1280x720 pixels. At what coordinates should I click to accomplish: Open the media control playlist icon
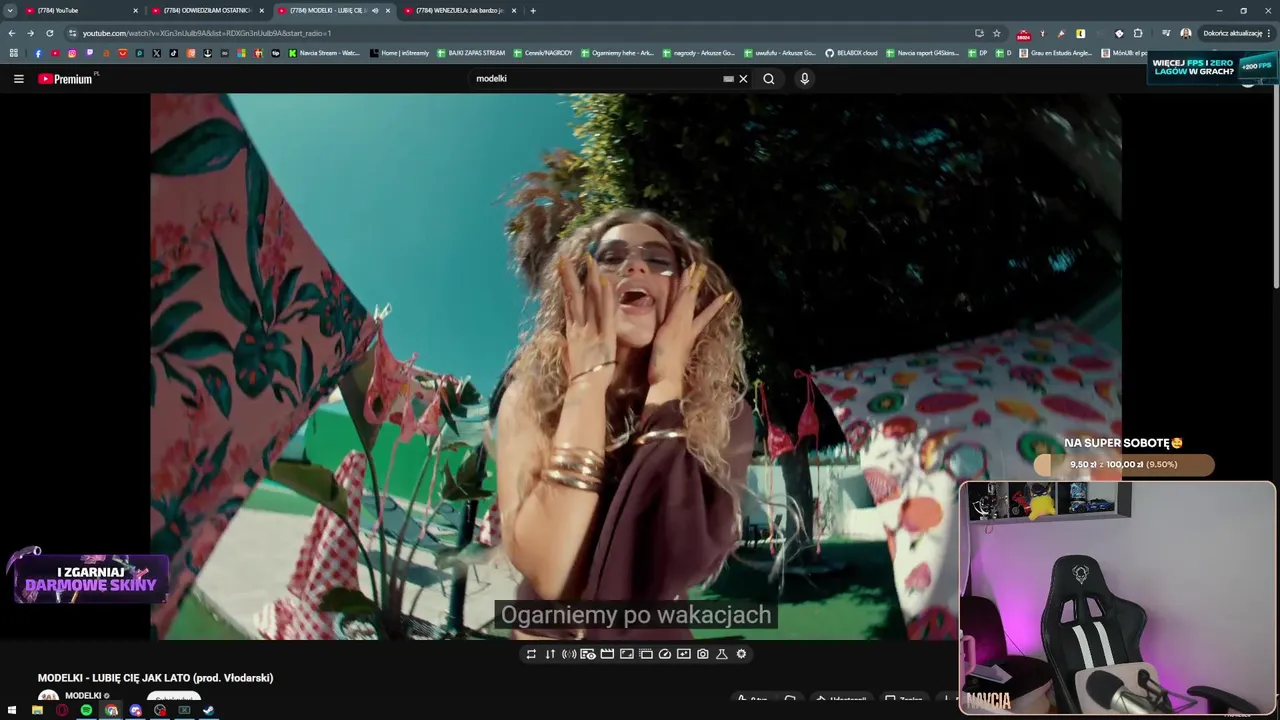pos(1166,33)
